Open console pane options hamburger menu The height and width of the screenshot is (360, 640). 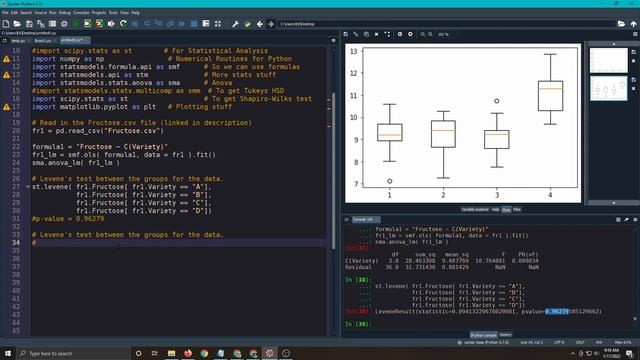(635, 220)
